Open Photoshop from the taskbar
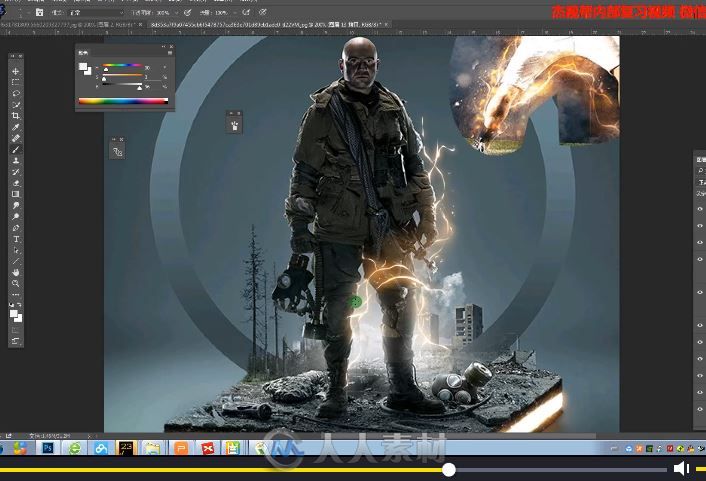Screen dimensions: 706x481 pos(47,448)
